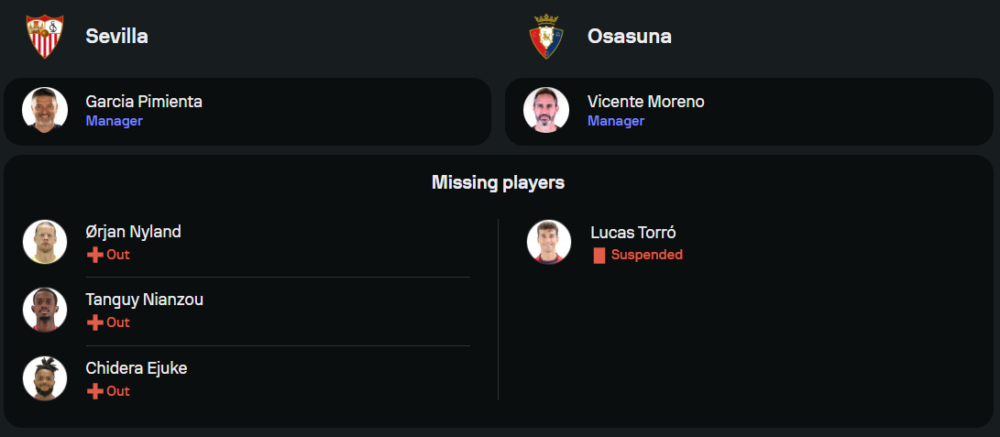
Task: Open the Osasuna team name link
Action: click(629, 37)
